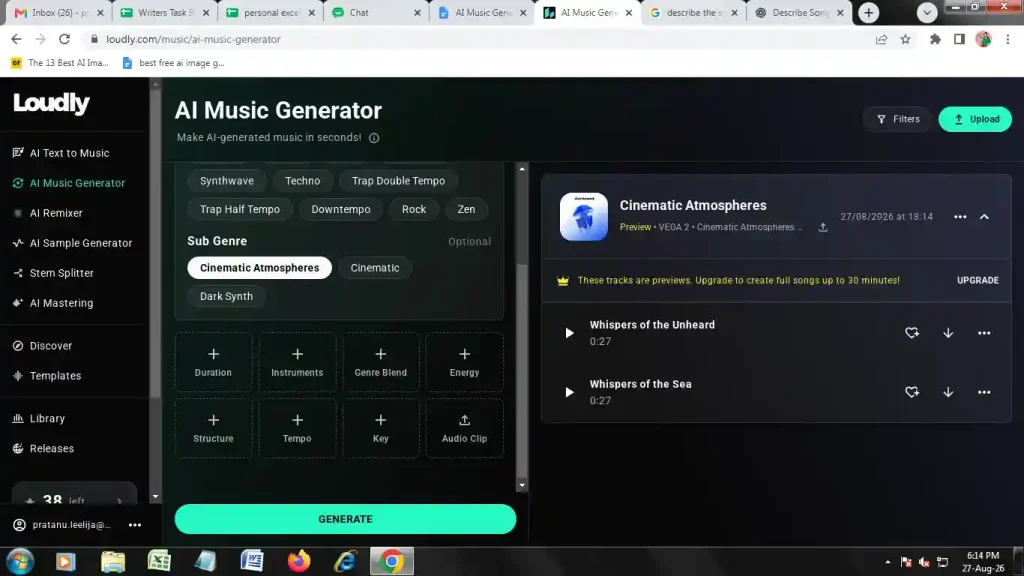Switch to the Chat browser tab

point(375,12)
